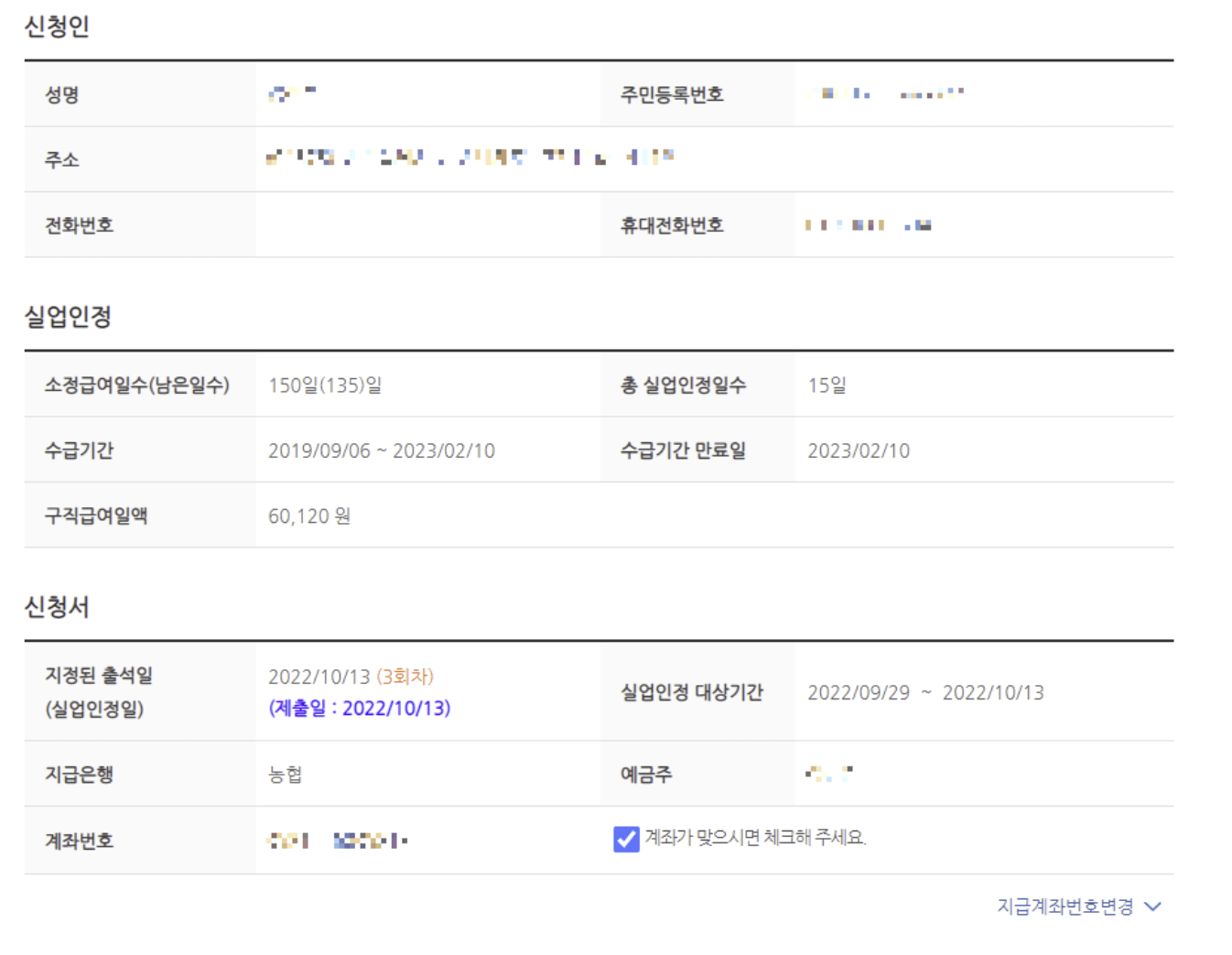1232x955 pixels.
Task: Expand the 지급계좌번호변경 section
Action: pyautogui.click(x=1065, y=907)
